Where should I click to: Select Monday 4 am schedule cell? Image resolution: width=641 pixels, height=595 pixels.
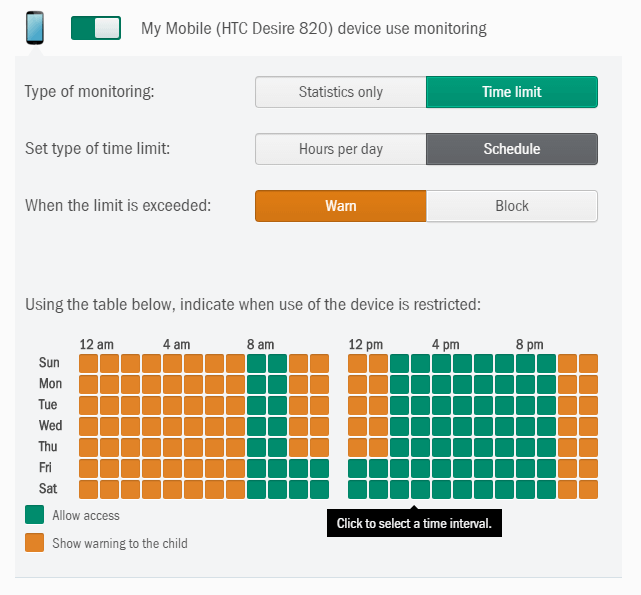pos(172,384)
